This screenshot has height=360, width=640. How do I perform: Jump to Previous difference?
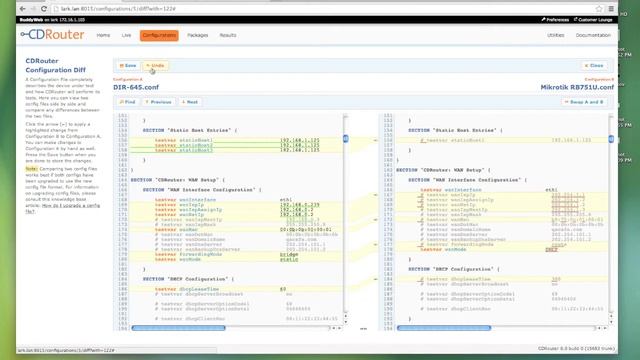coord(158,102)
